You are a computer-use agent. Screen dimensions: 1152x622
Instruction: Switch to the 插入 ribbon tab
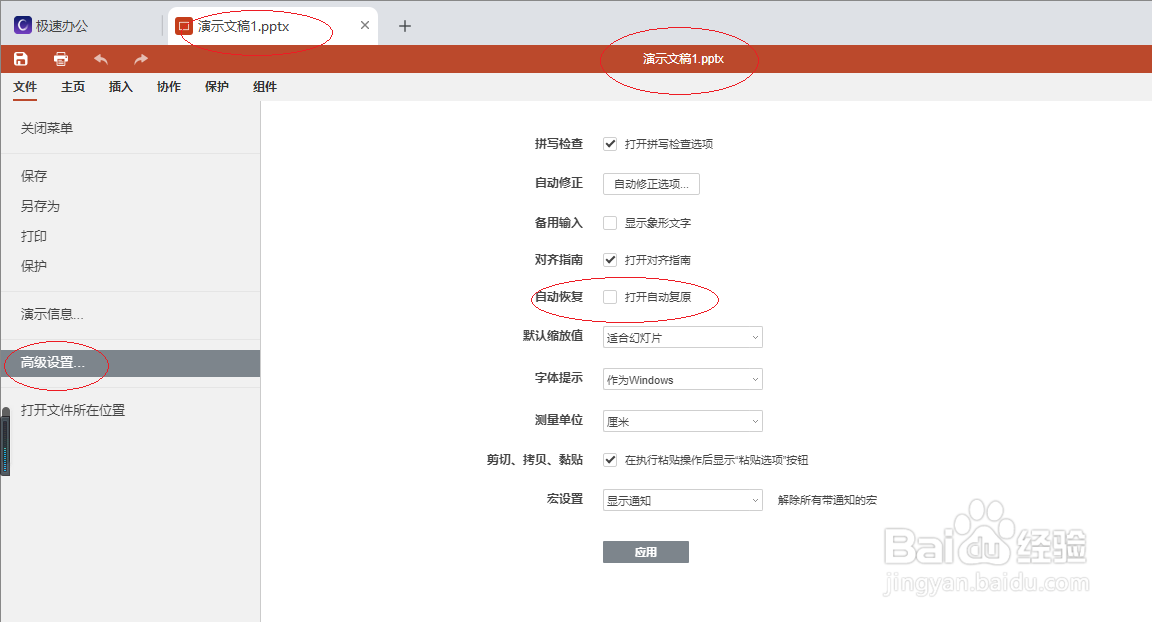tap(120, 87)
